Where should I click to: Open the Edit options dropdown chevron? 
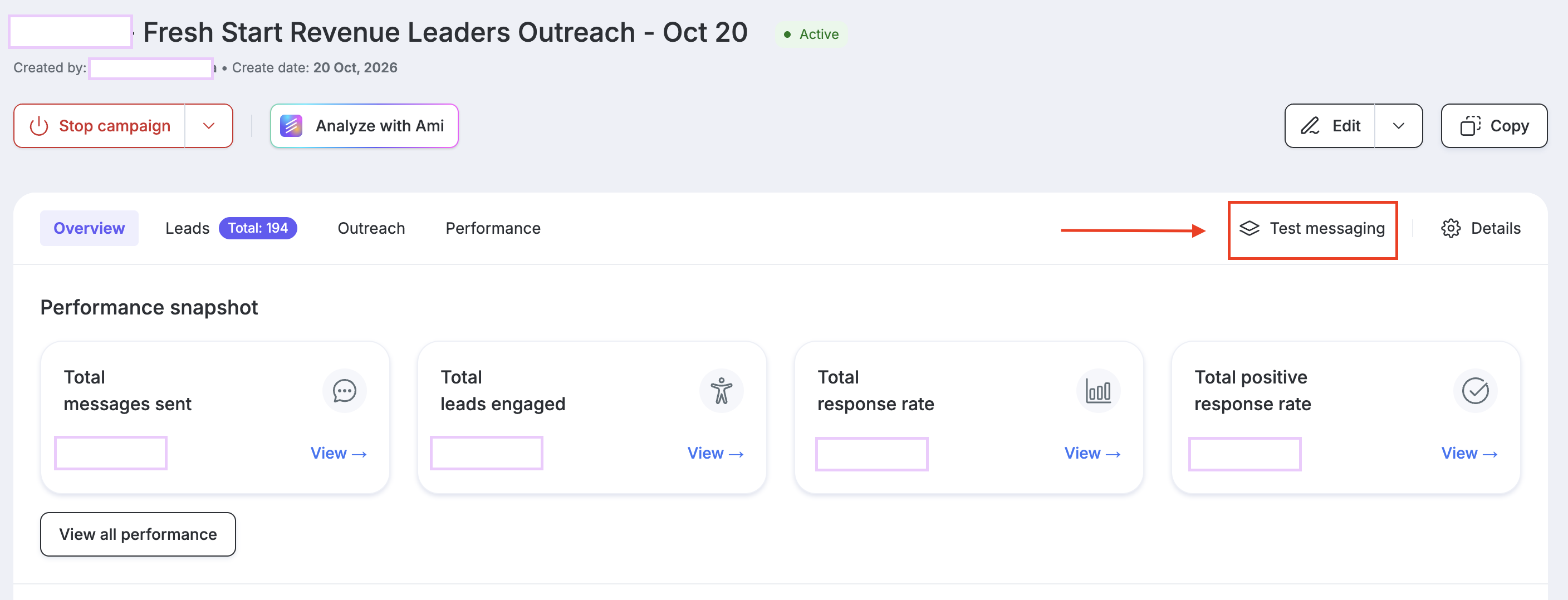1398,126
